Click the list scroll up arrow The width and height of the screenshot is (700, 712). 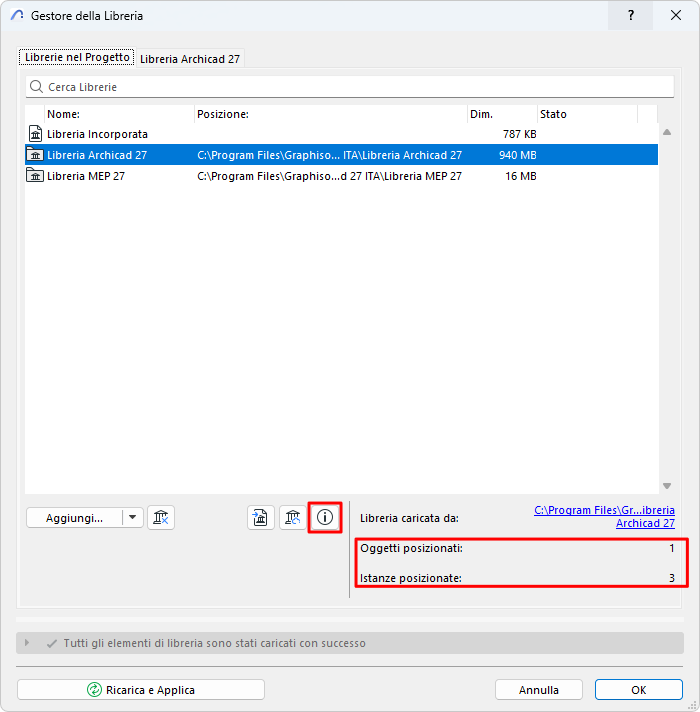[x=667, y=132]
